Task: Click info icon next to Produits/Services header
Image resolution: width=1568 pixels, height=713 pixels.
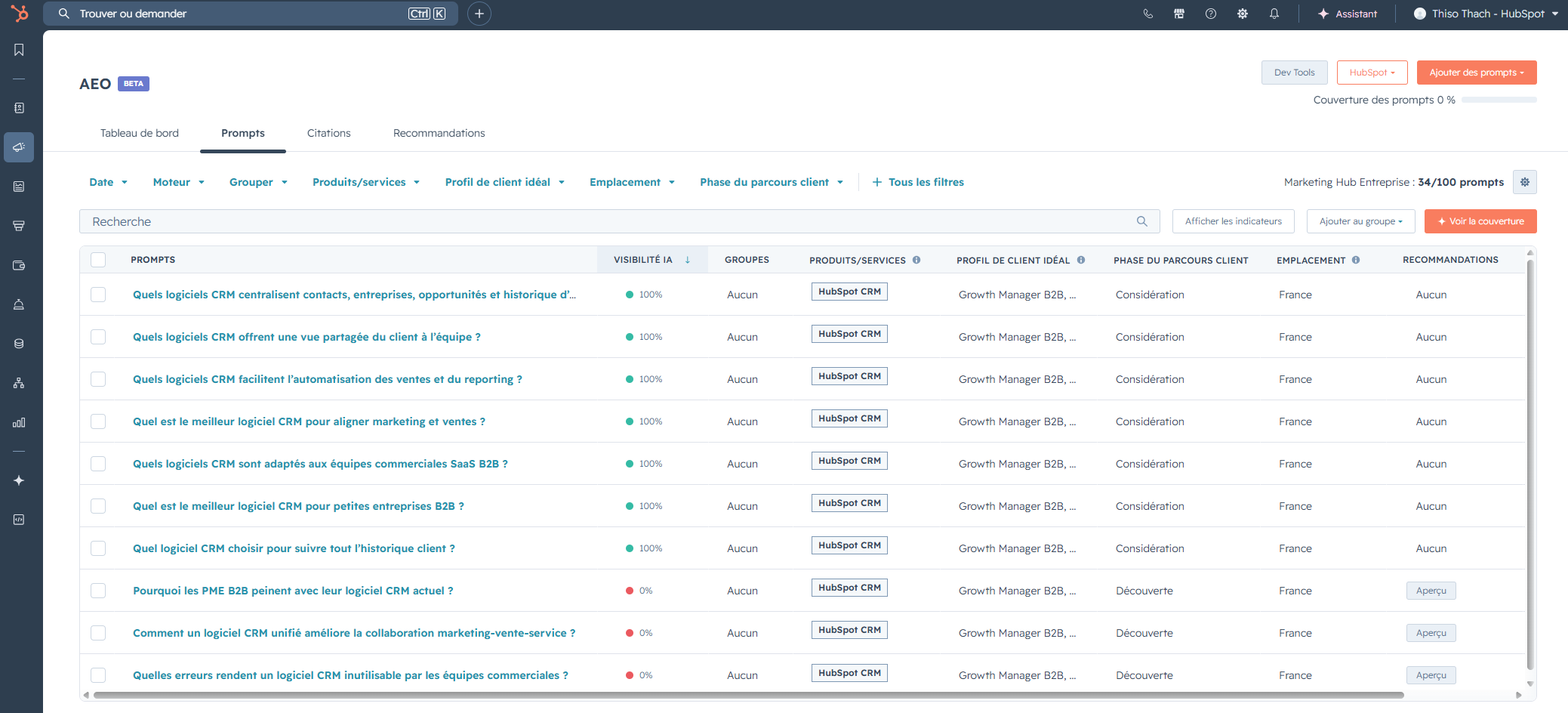Action: [x=916, y=260]
